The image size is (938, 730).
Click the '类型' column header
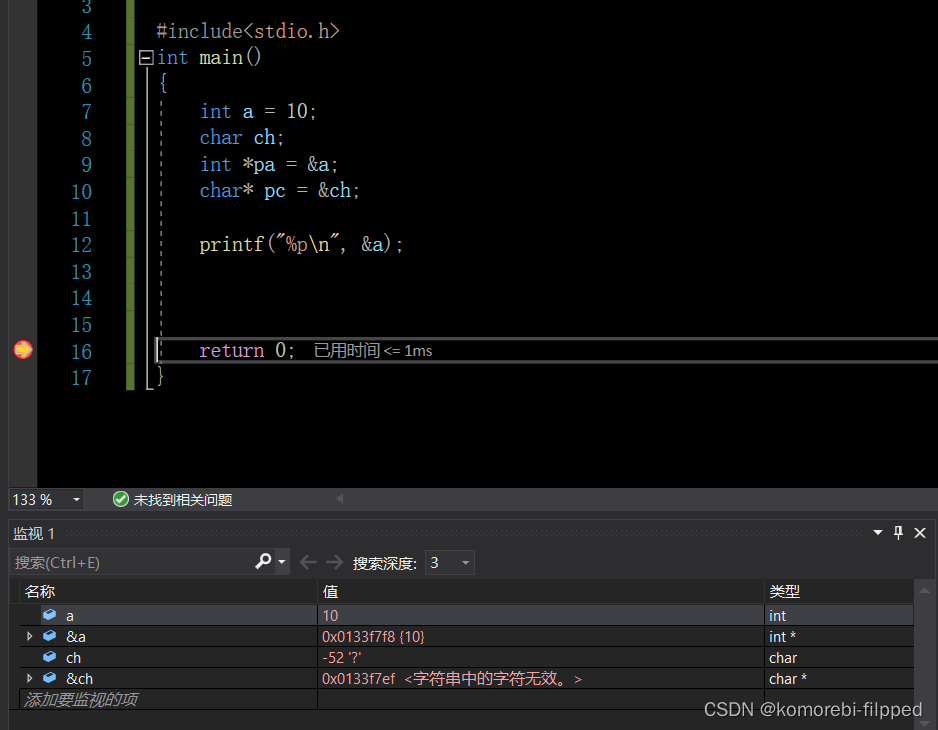(x=784, y=592)
